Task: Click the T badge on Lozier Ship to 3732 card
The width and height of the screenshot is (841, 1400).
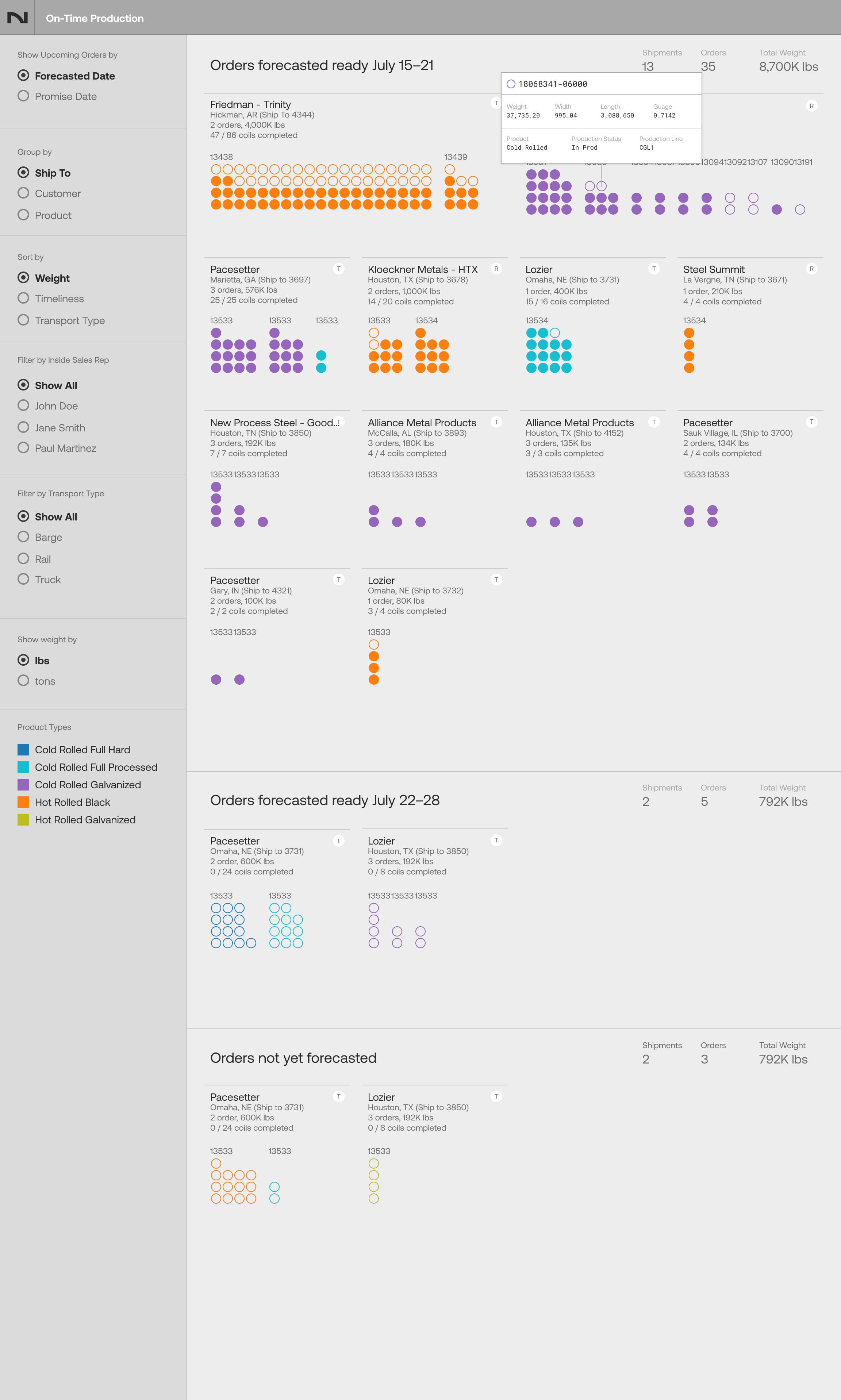Action: click(496, 579)
